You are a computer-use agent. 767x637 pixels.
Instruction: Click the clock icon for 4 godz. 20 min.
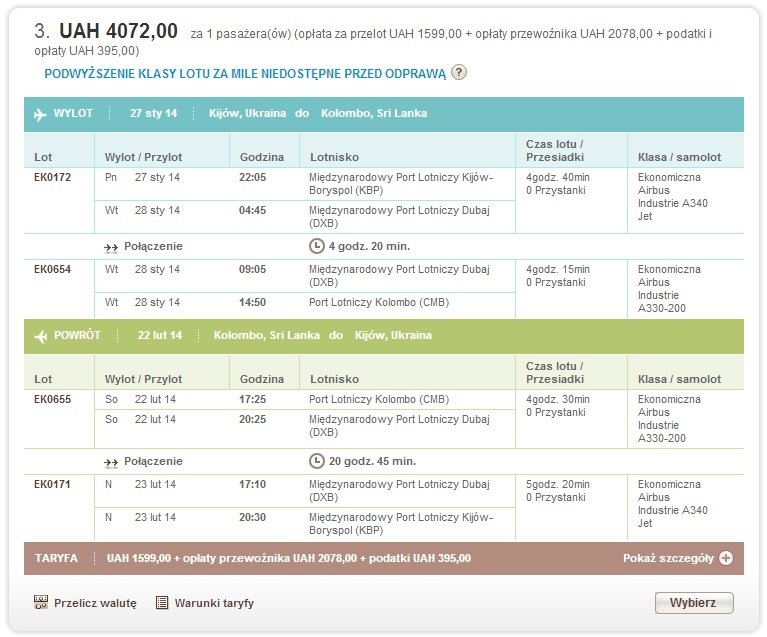pyautogui.click(x=317, y=246)
